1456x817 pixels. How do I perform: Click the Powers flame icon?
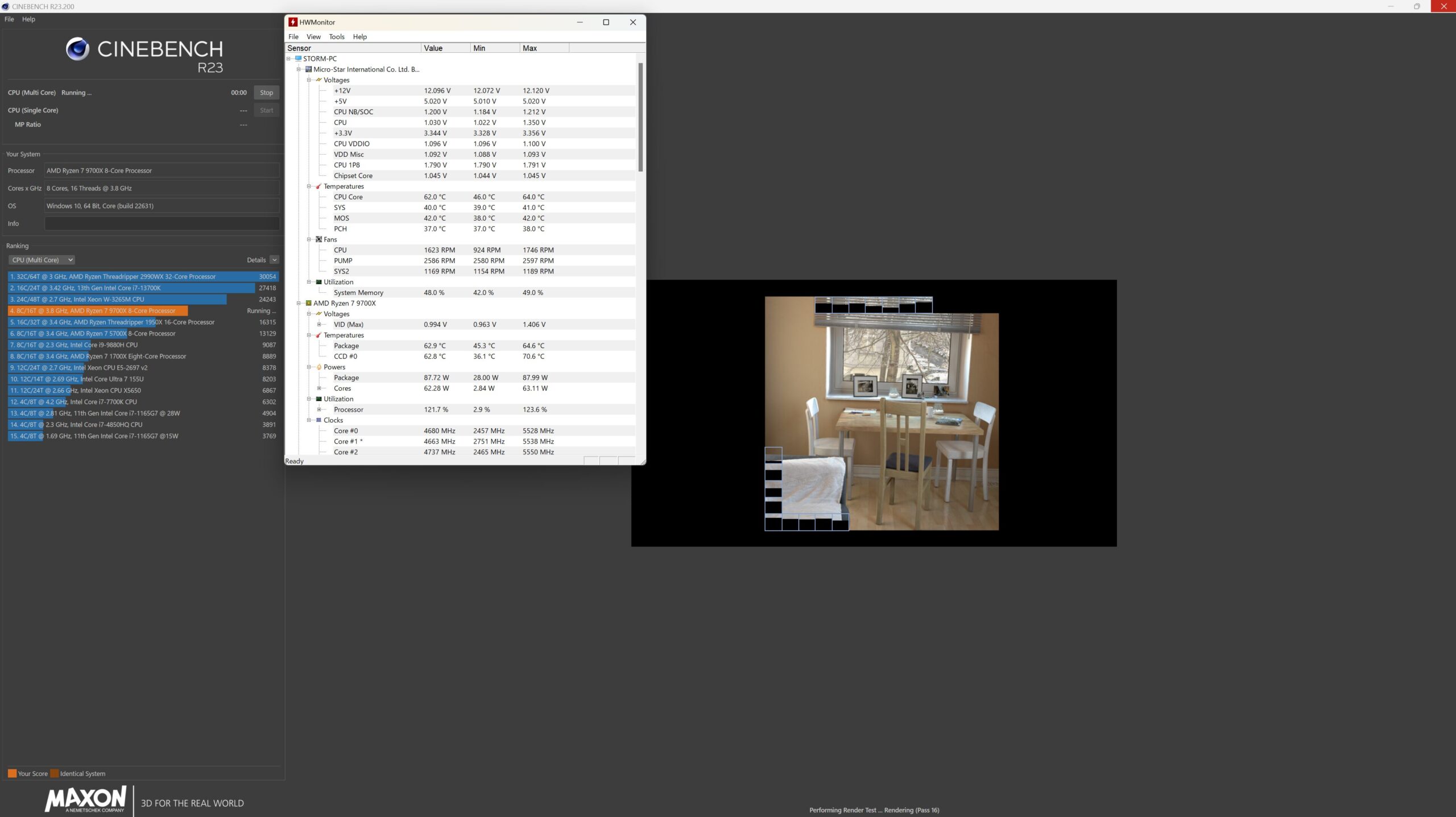pyautogui.click(x=318, y=367)
